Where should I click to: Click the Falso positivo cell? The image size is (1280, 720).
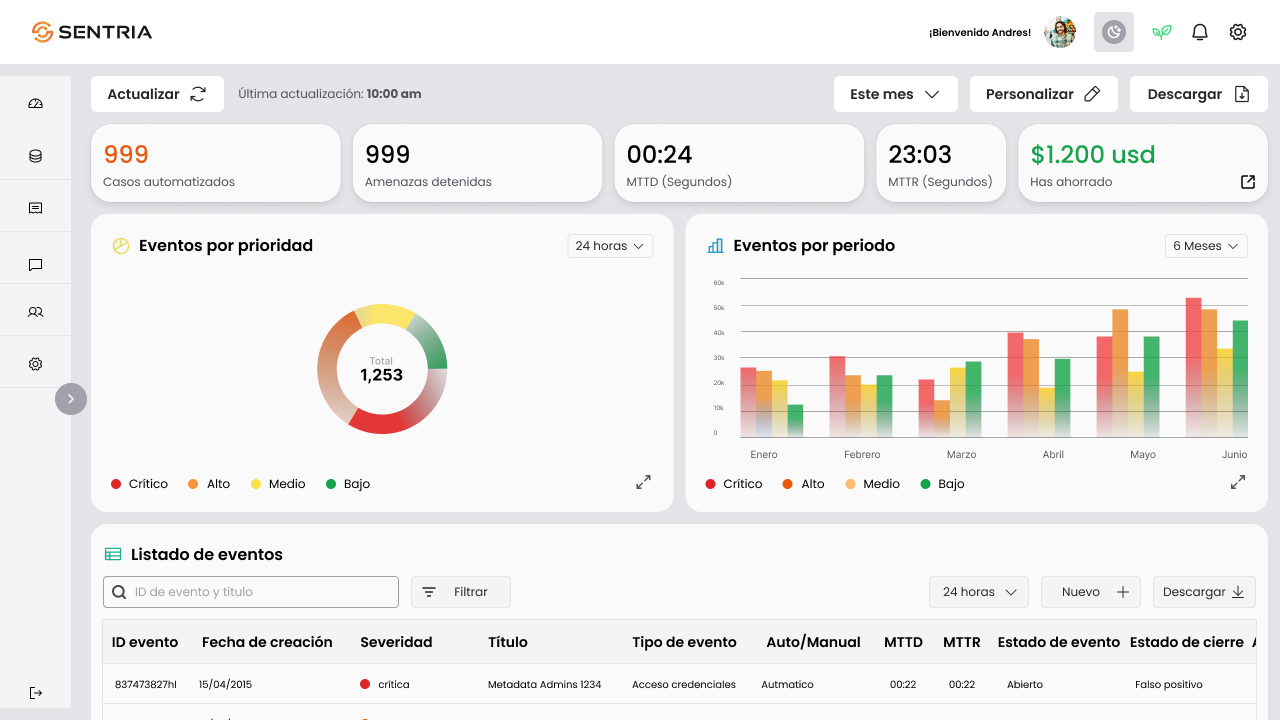tap(1169, 685)
